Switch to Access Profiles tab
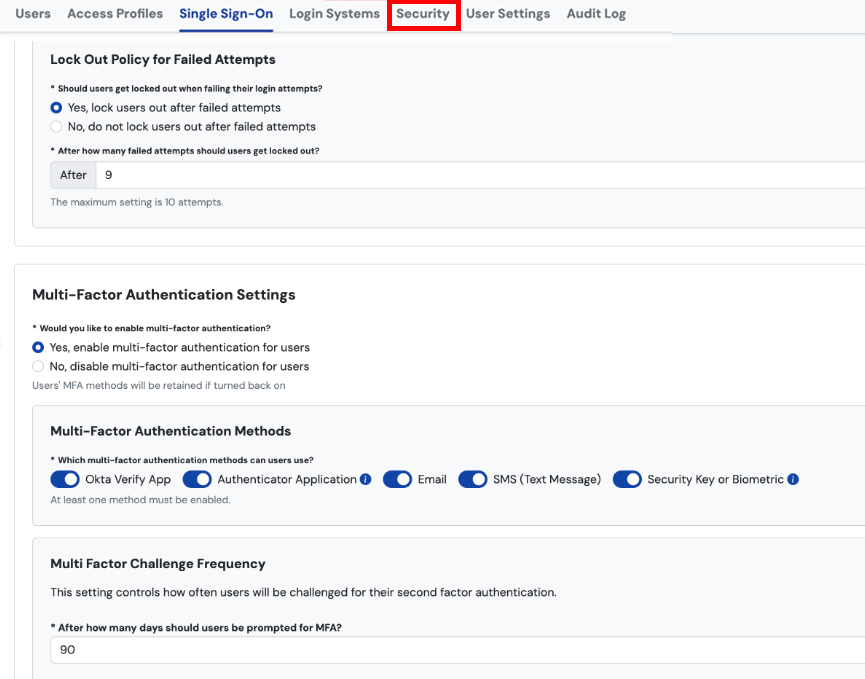Screen dimensions: 865x679 tap(115, 14)
